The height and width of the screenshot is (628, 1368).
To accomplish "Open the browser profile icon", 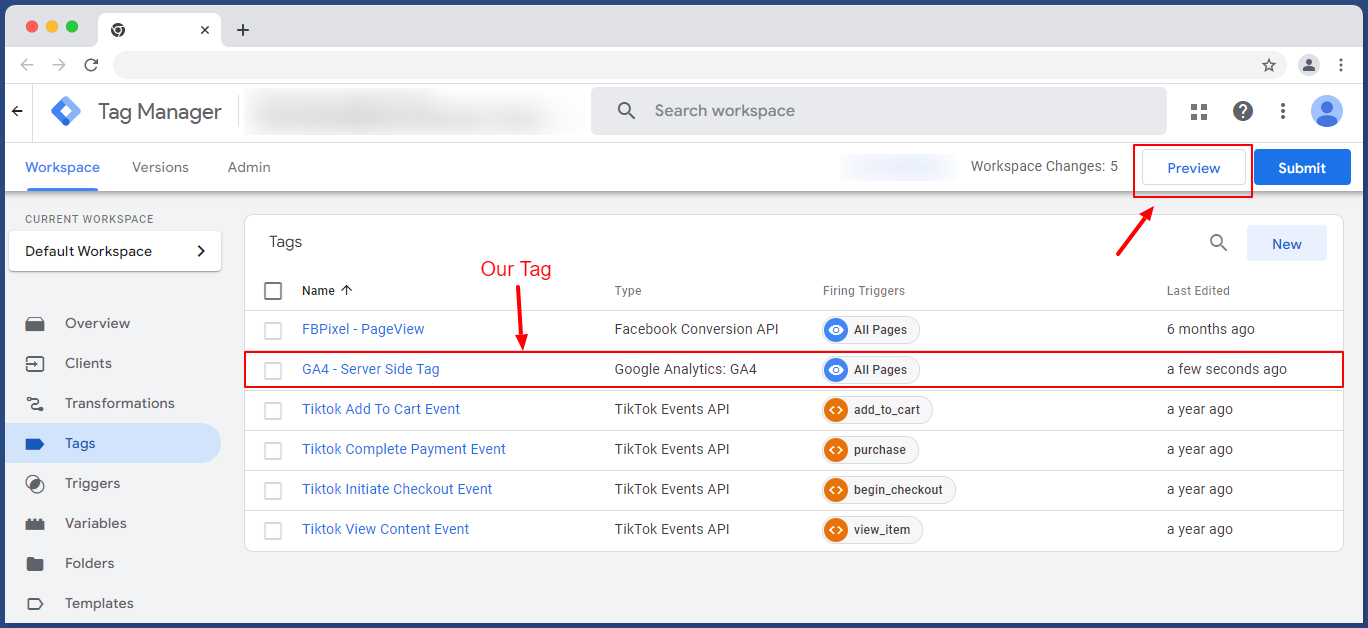I will pyautogui.click(x=1309, y=65).
